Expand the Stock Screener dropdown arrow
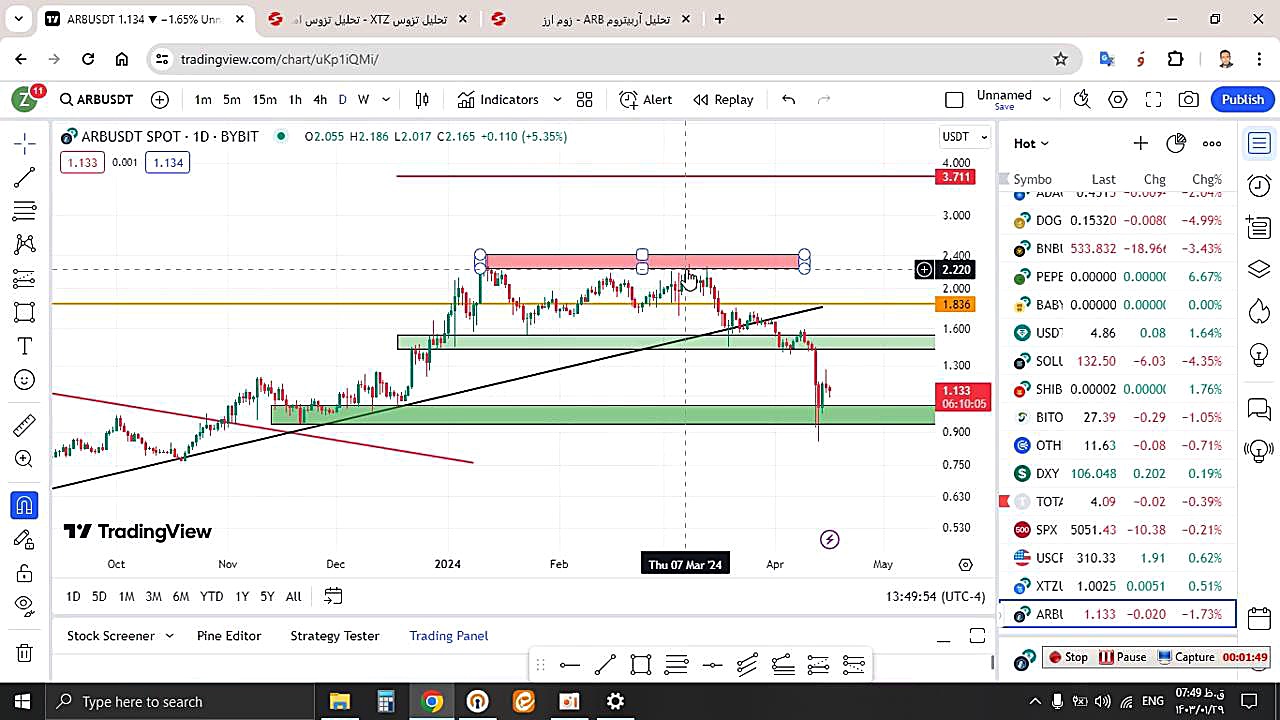The image size is (1280, 720). pyautogui.click(x=169, y=635)
